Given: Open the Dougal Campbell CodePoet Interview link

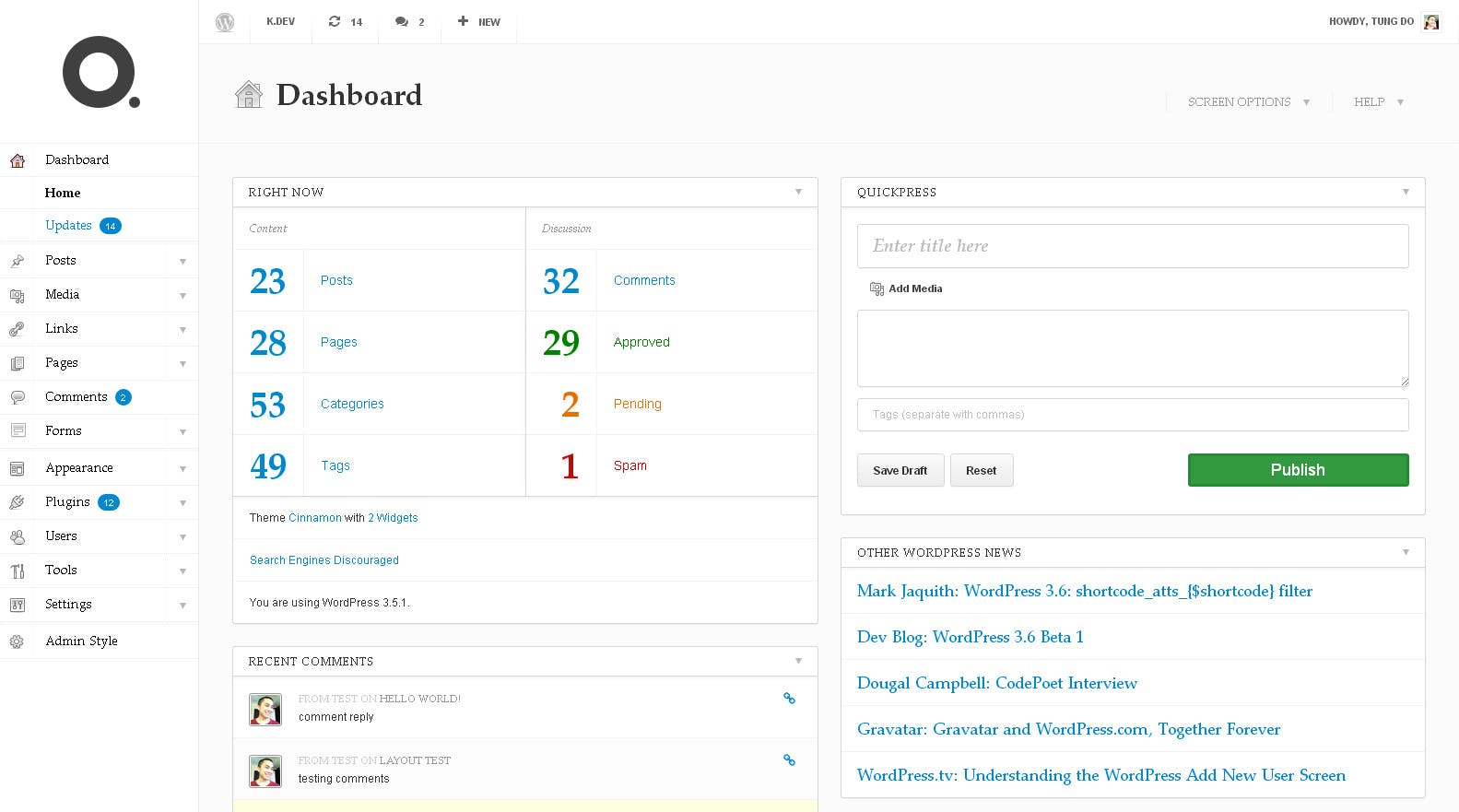Looking at the screenshot, I should pyautogui.click(x=997, y=683).
